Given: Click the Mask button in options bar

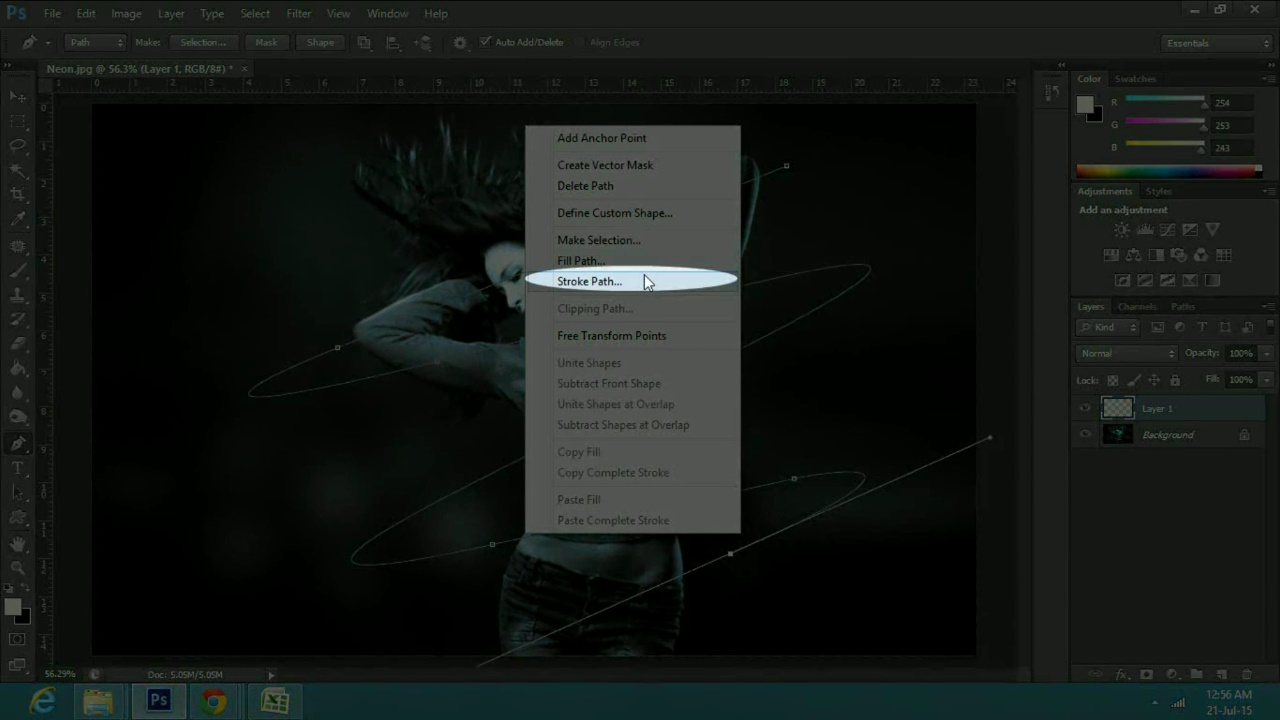Looking at the screenshot, I should 266,43.
